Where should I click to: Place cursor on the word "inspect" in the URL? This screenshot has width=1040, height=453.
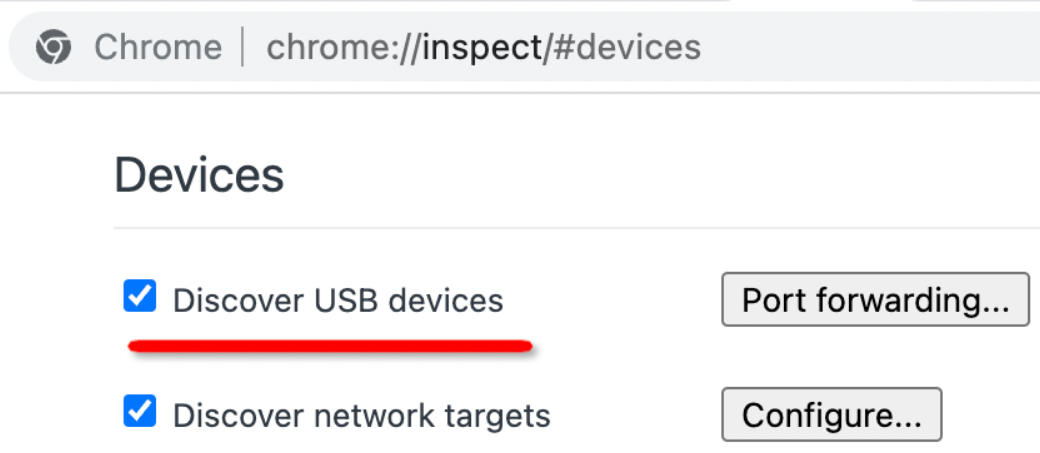482,48
